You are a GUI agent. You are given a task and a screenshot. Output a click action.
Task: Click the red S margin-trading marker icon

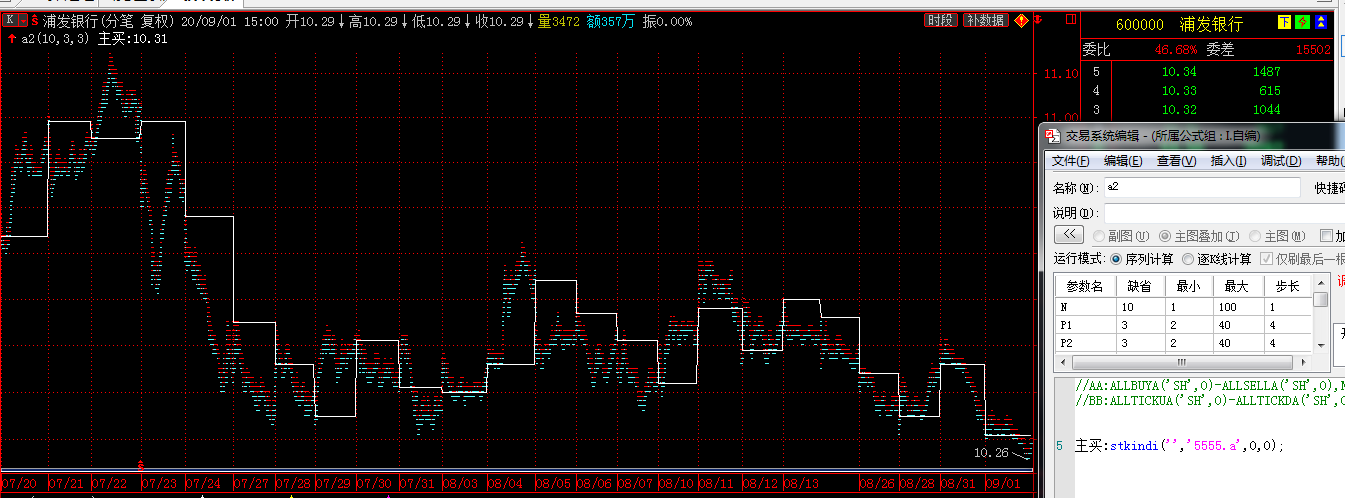point(35,21)
